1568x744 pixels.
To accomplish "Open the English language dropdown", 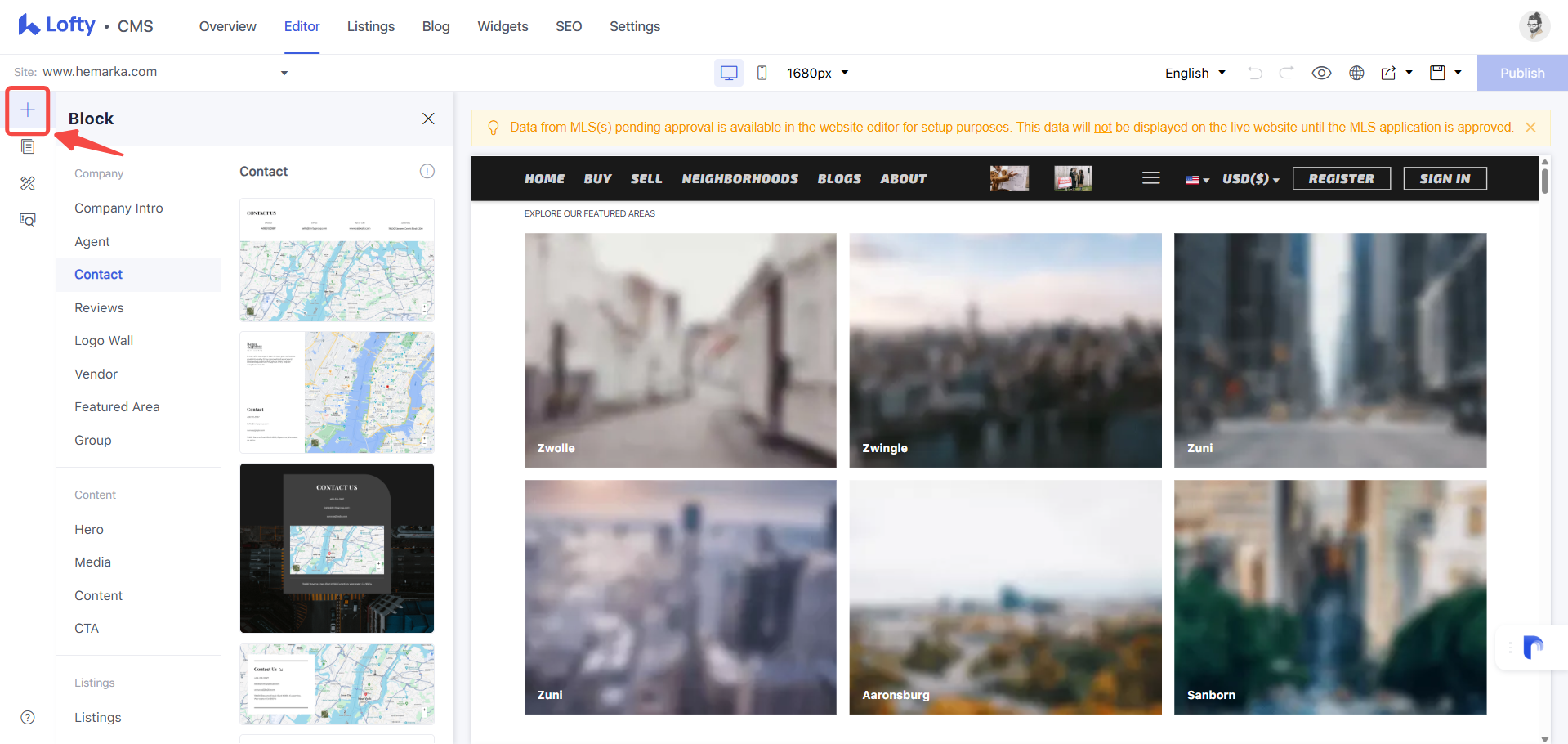I will (1195, 73).
